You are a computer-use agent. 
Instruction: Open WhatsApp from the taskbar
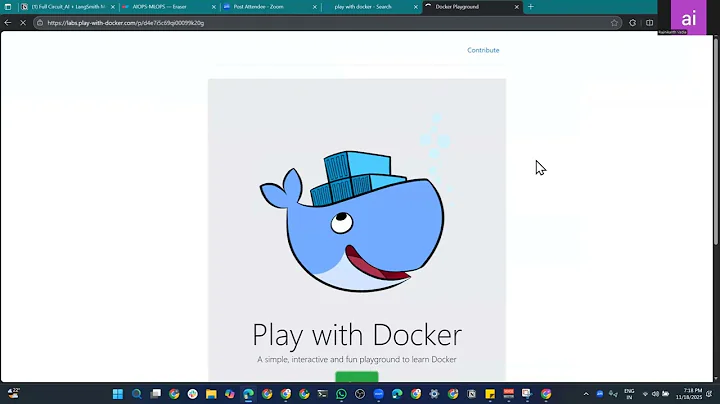[341, 394]
